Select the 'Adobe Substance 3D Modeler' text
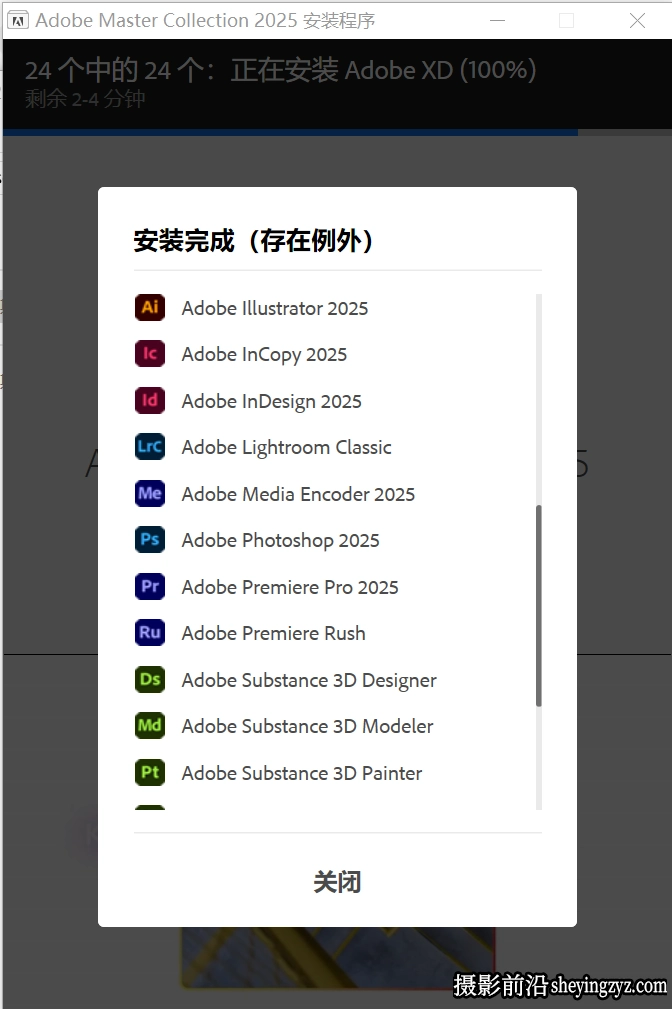672x1009 pixels. coord(307,727)
